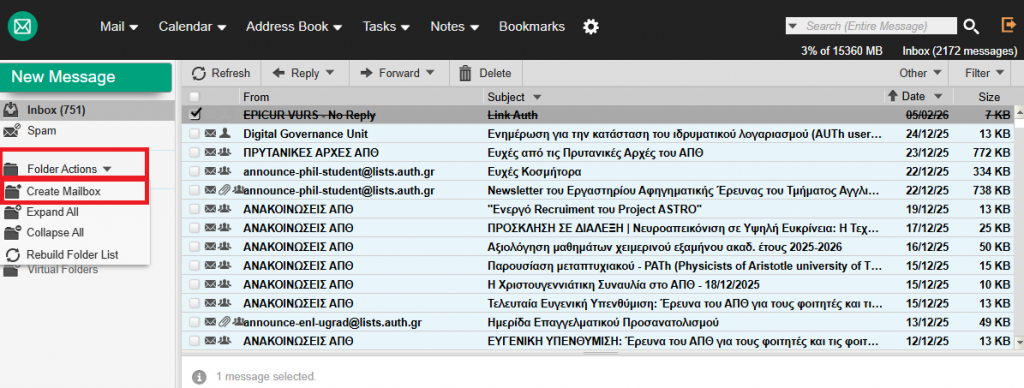Viewport: 1024px width, 388px height.
Task: Click the Collapse All folder icon
Action: tap(13, 233)
